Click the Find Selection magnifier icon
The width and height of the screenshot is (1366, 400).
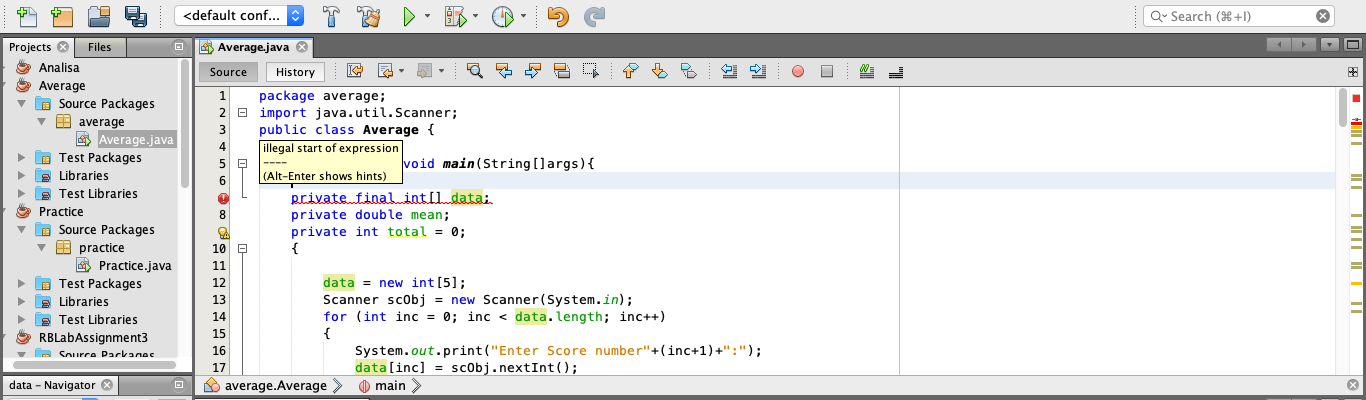475,71
